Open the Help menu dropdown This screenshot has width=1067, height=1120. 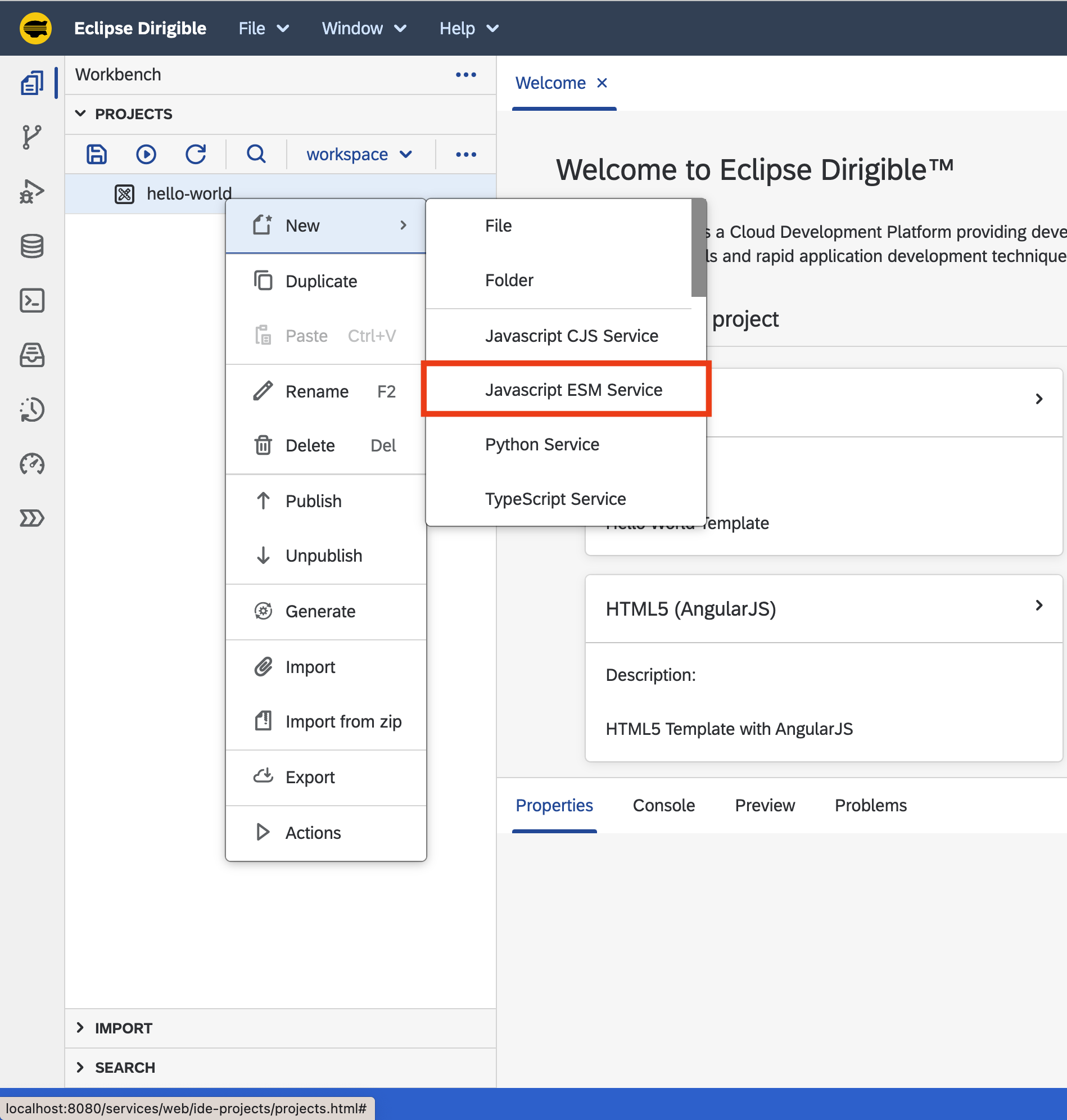(469, 29)
